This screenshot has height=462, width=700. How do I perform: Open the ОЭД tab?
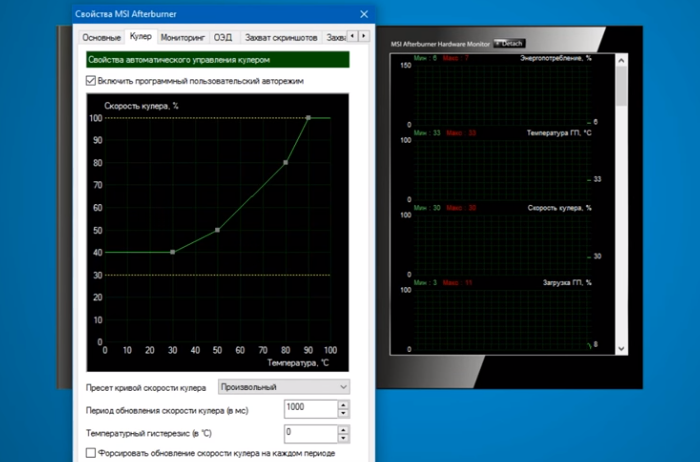pos(223,37)
